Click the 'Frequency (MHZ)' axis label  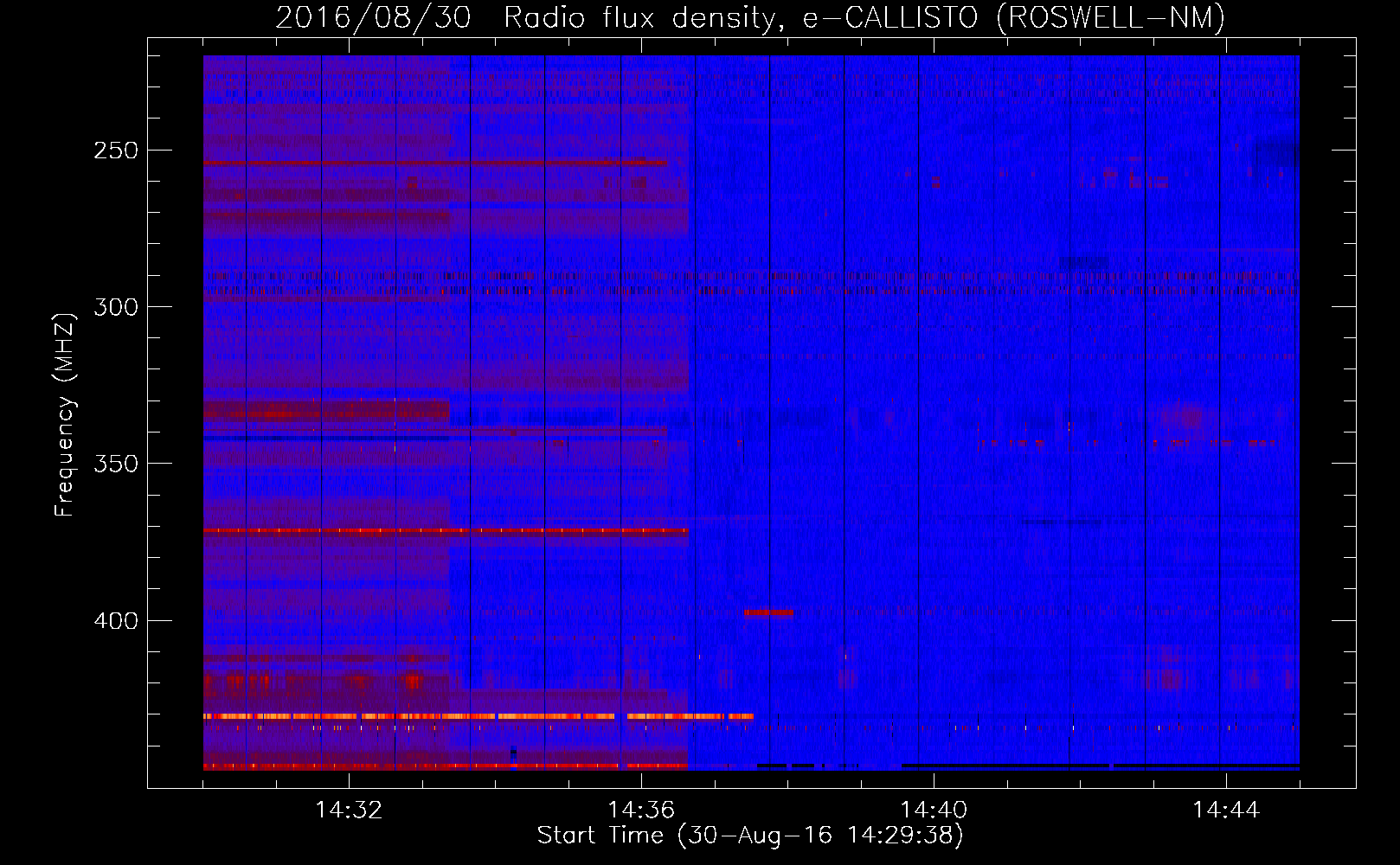[65, 414]
